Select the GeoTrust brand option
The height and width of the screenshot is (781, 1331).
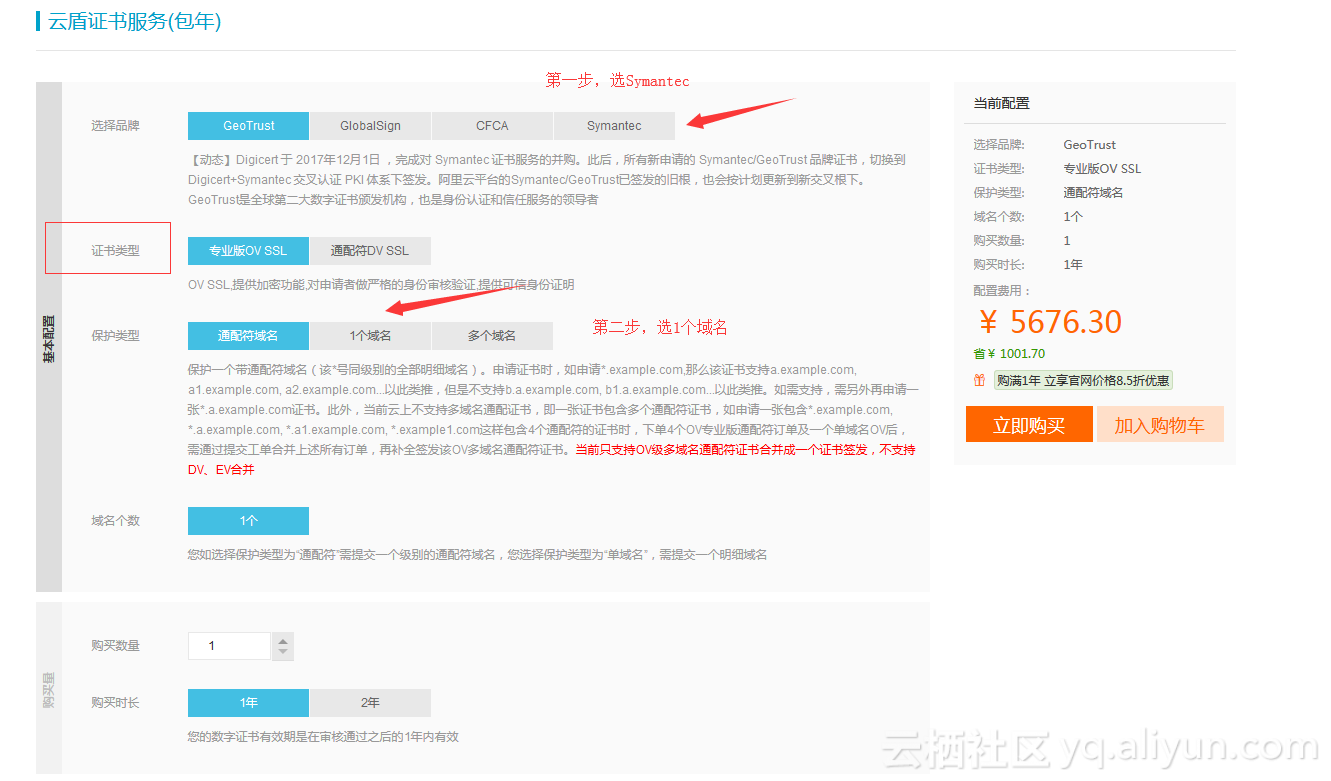pos(248,126)
